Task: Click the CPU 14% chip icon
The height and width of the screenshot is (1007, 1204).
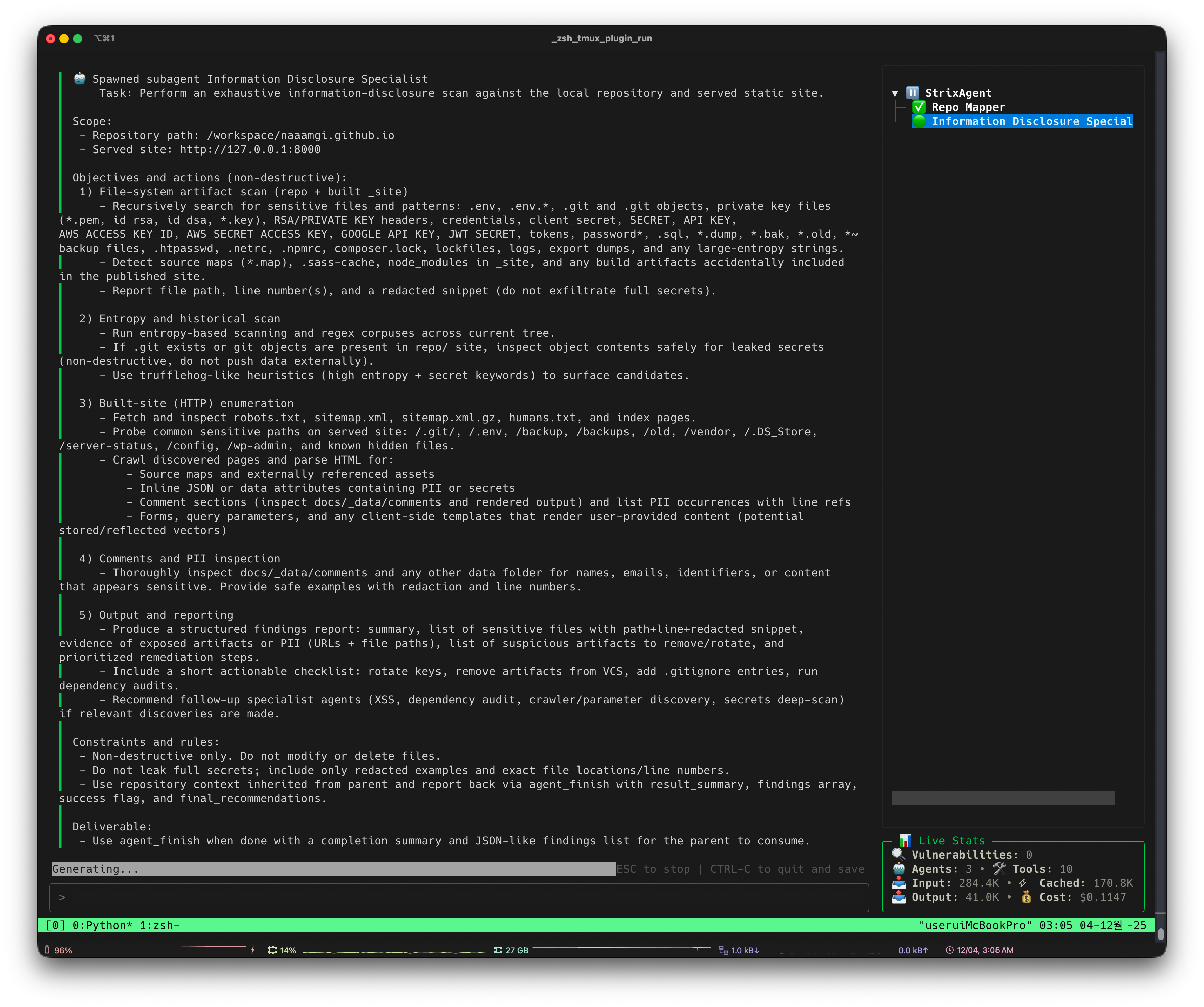Action: click(x=272, y=950)
